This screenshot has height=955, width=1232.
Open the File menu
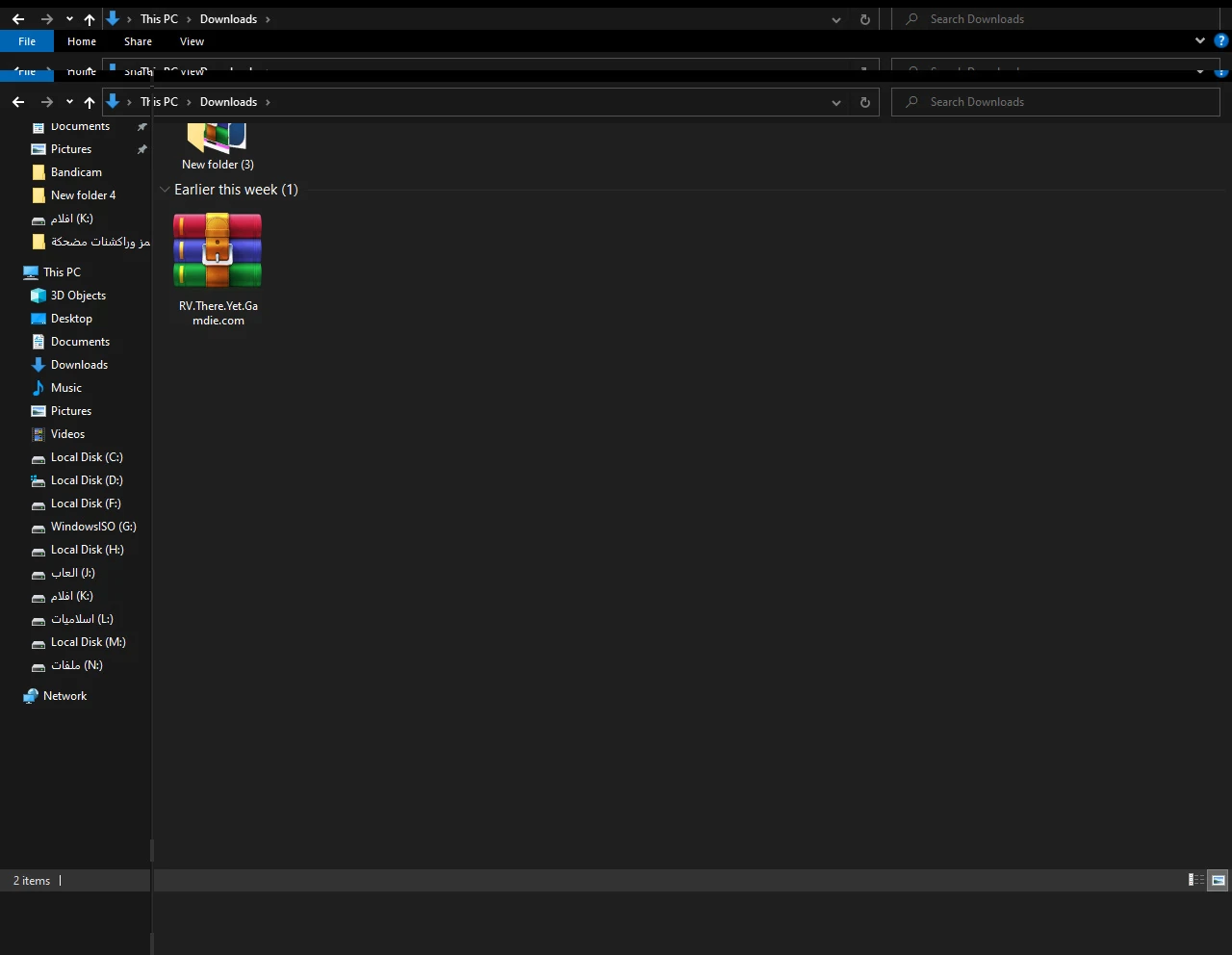(x=27, y=41)
